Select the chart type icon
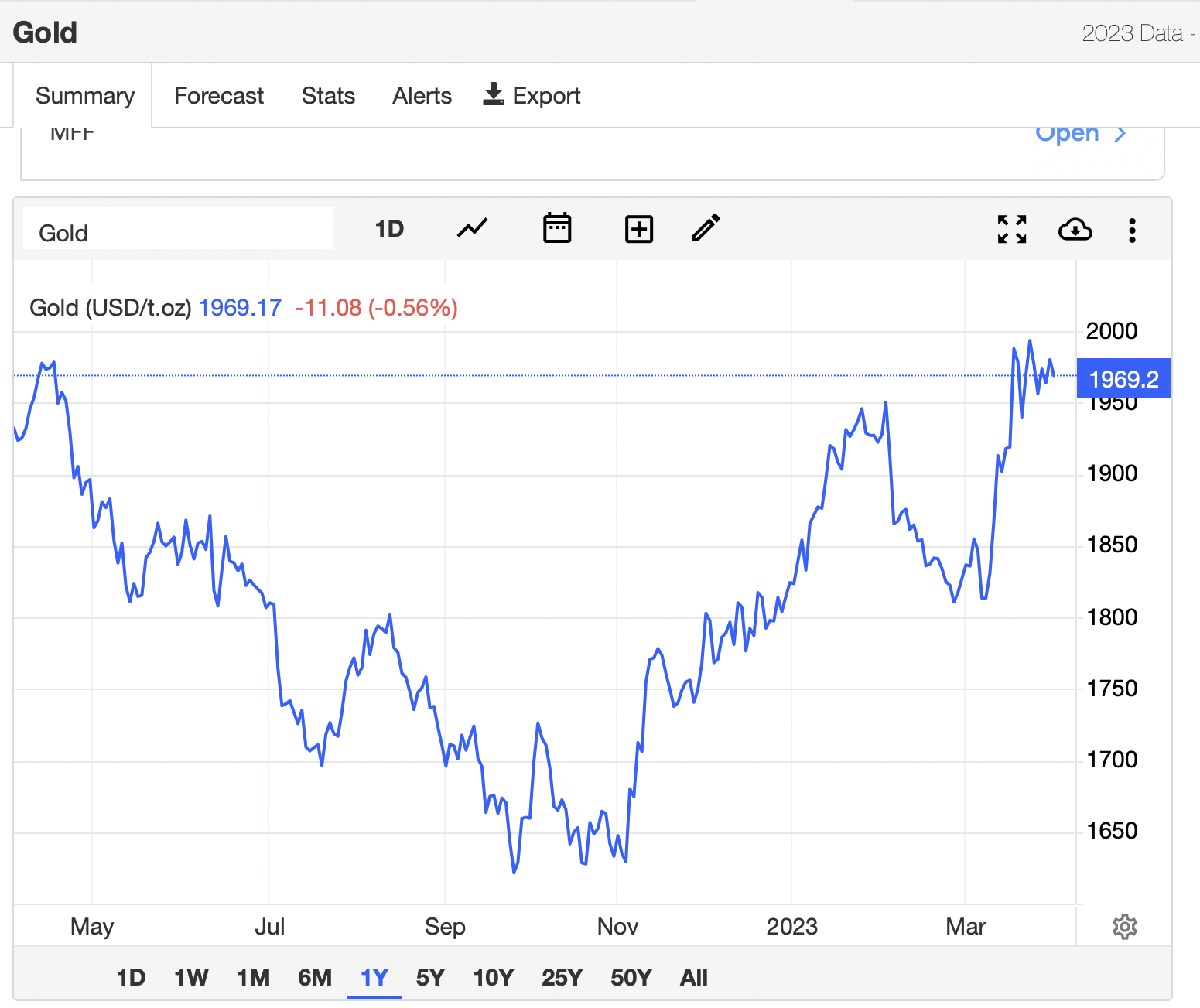The image size is (1200, 1008). click(x=471, y=228)
